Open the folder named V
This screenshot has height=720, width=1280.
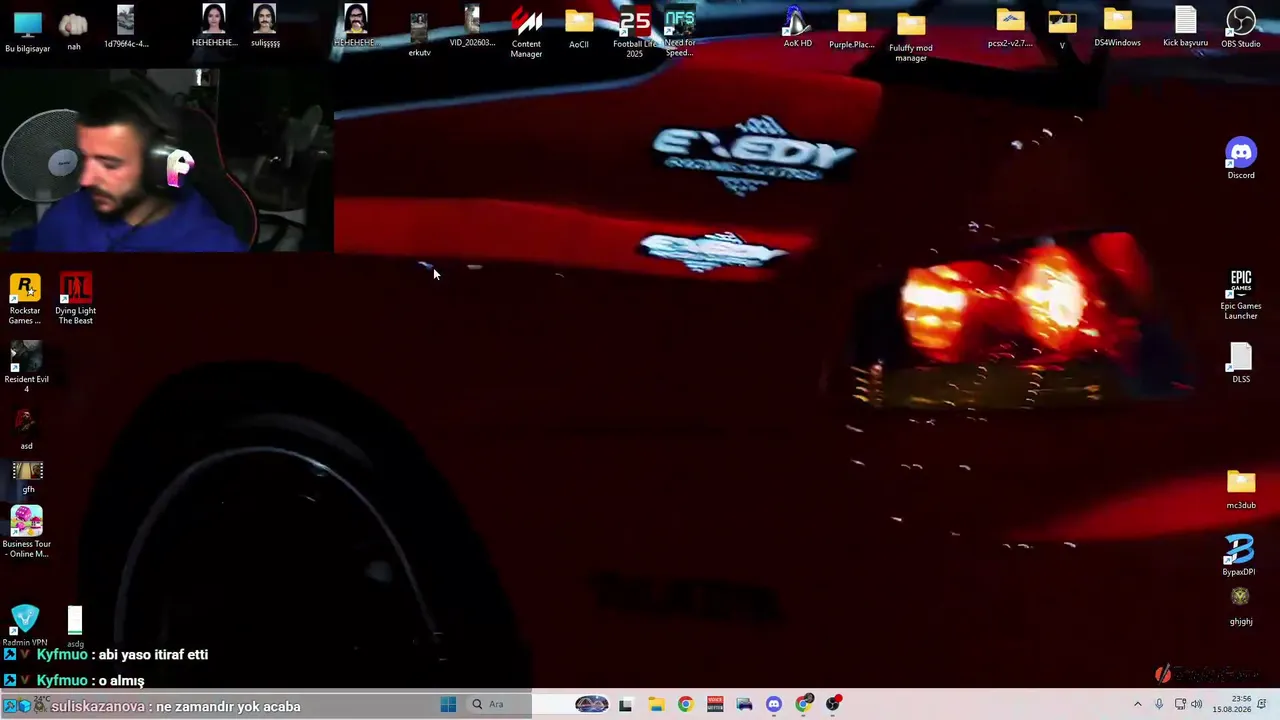1062,30
